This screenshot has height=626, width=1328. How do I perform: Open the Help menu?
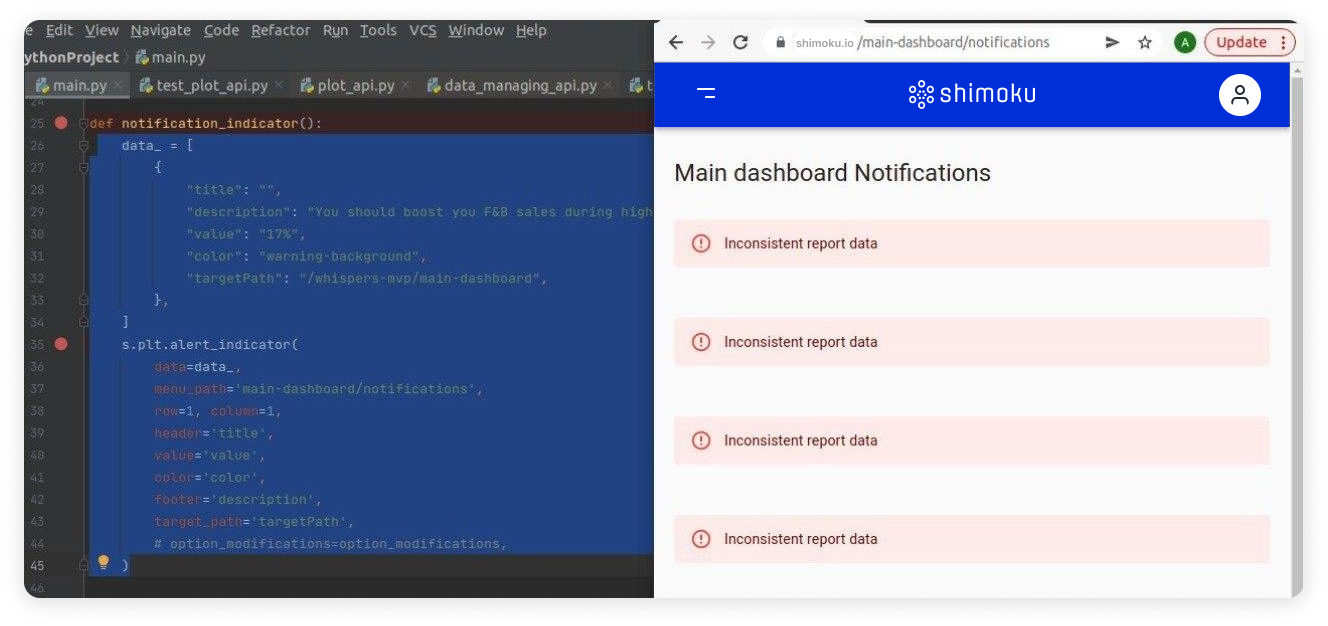click(x=531, y=30)
